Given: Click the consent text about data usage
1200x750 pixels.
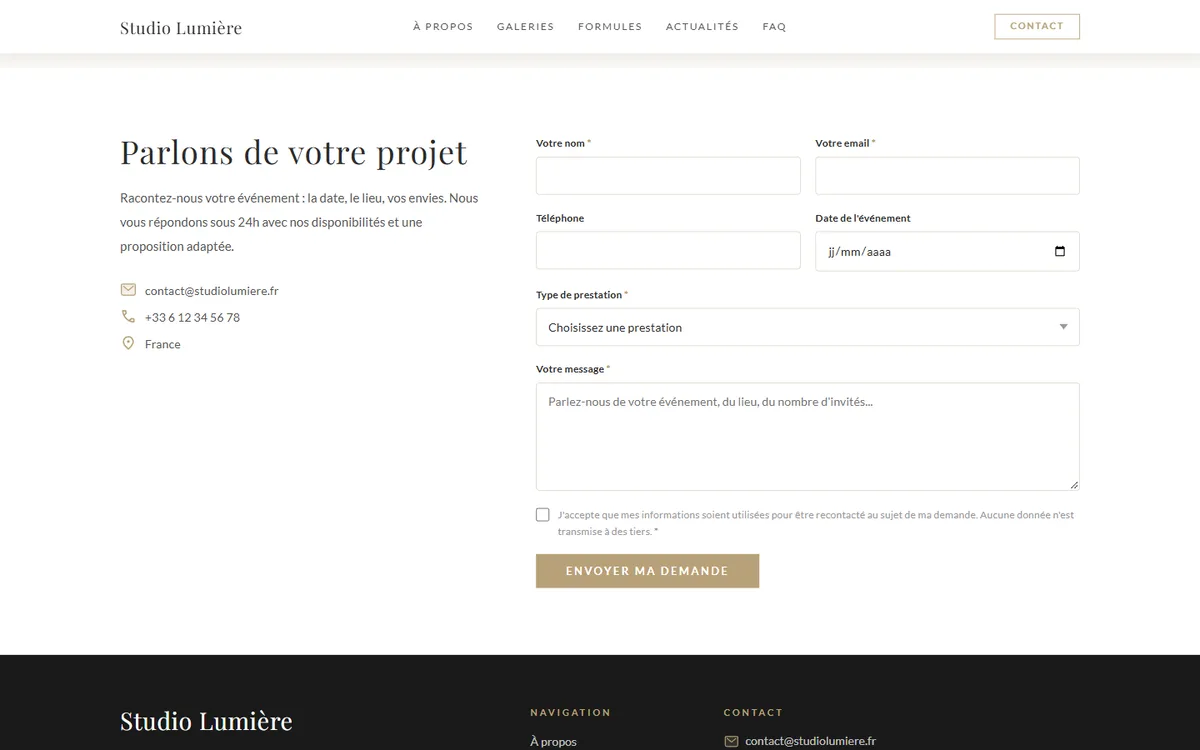Looking at the screenshot, I should click(x=816, y=523).
